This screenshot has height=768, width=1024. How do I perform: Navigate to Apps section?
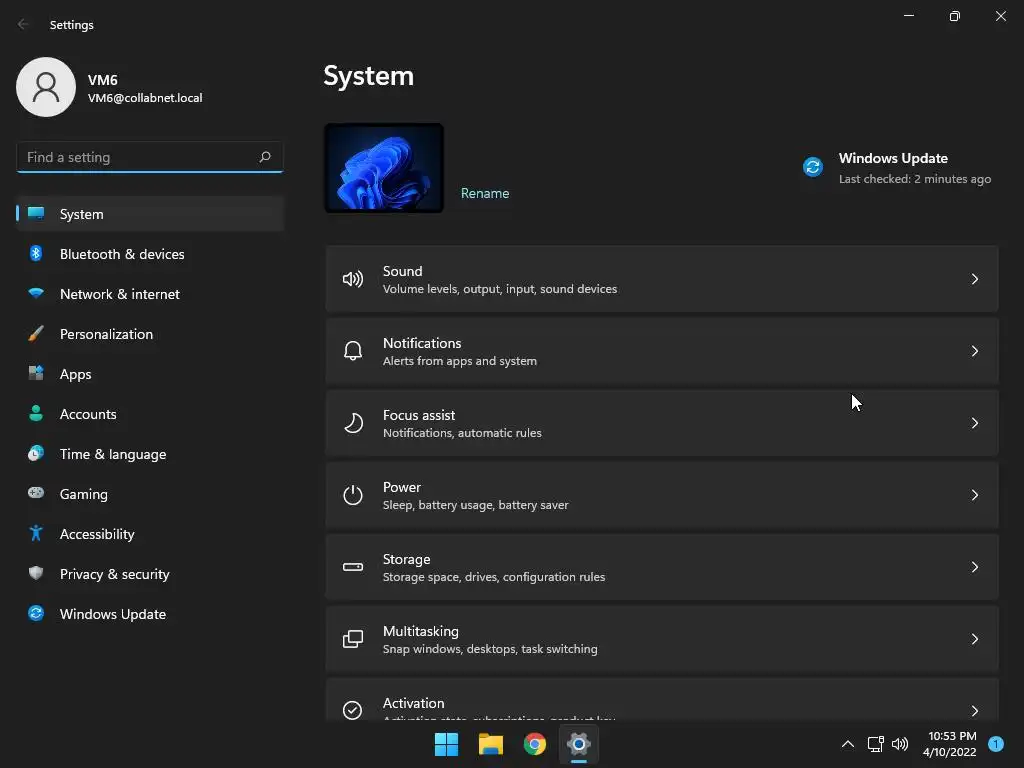150,374
